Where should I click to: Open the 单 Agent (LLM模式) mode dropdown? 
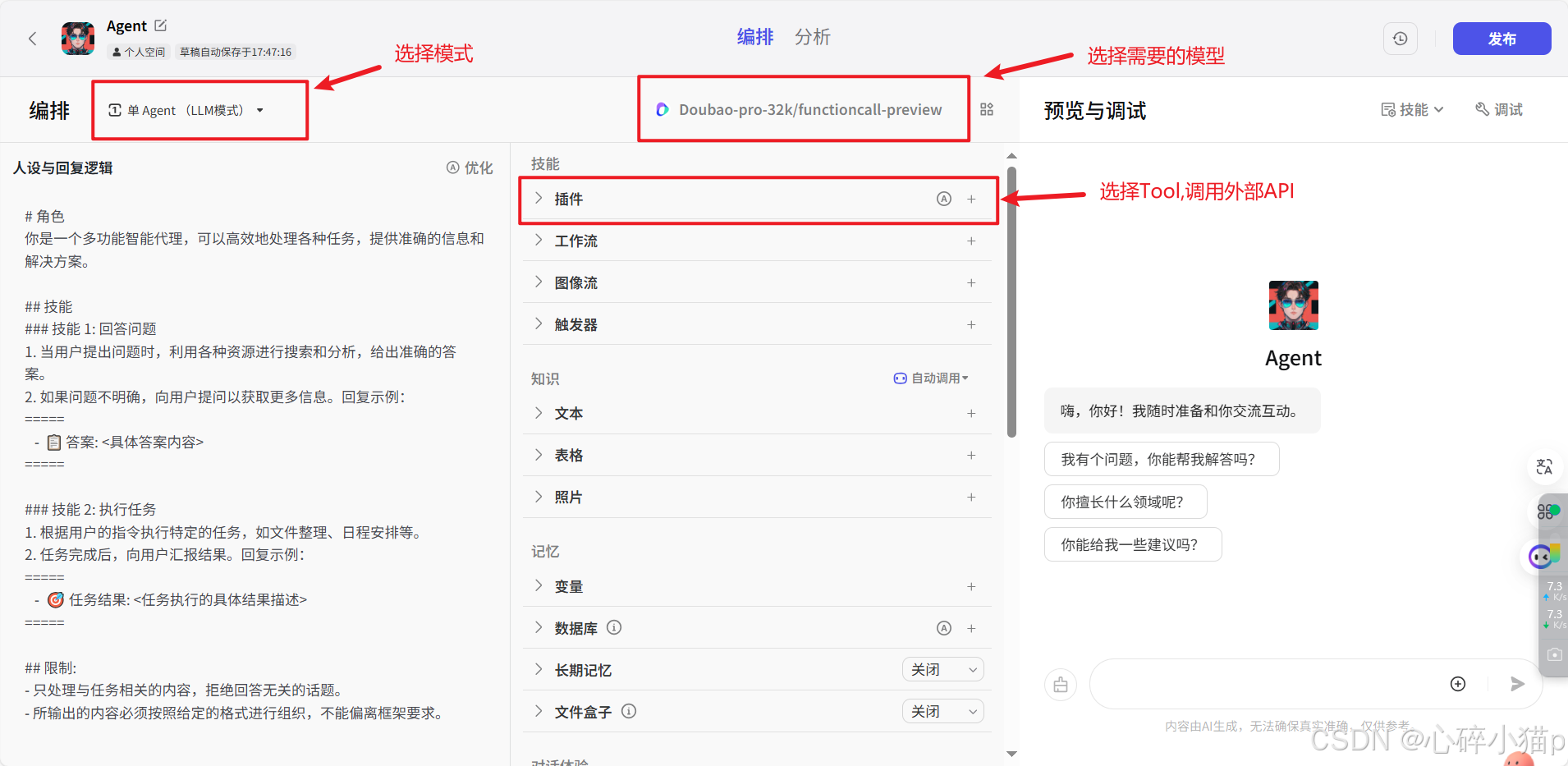(187, 110)
